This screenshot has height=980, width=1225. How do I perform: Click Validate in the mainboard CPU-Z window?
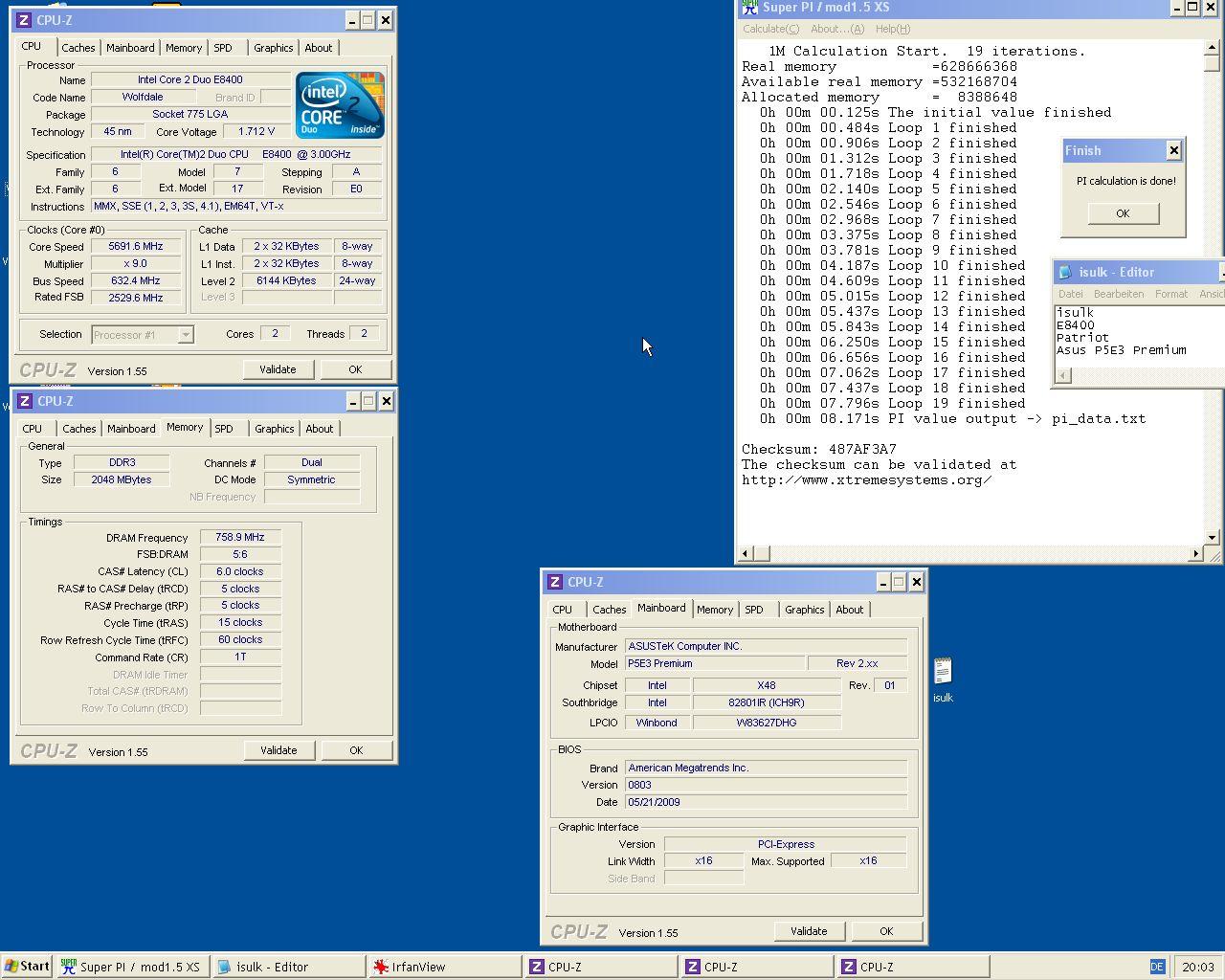(809, 931)
